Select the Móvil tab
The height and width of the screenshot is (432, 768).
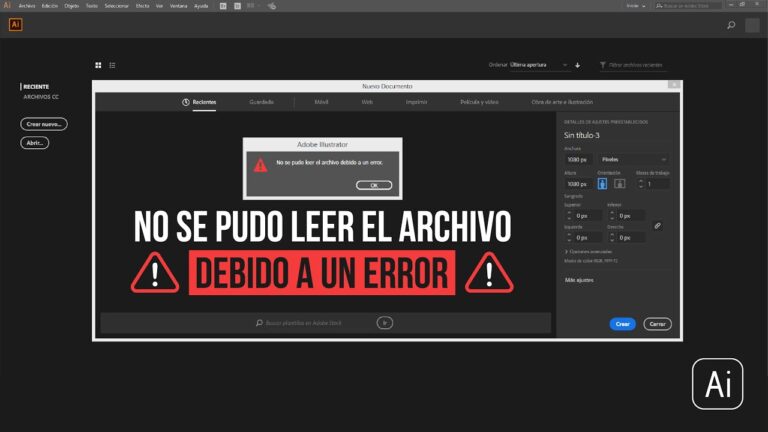pyautogui.click(x=321, y=102)
